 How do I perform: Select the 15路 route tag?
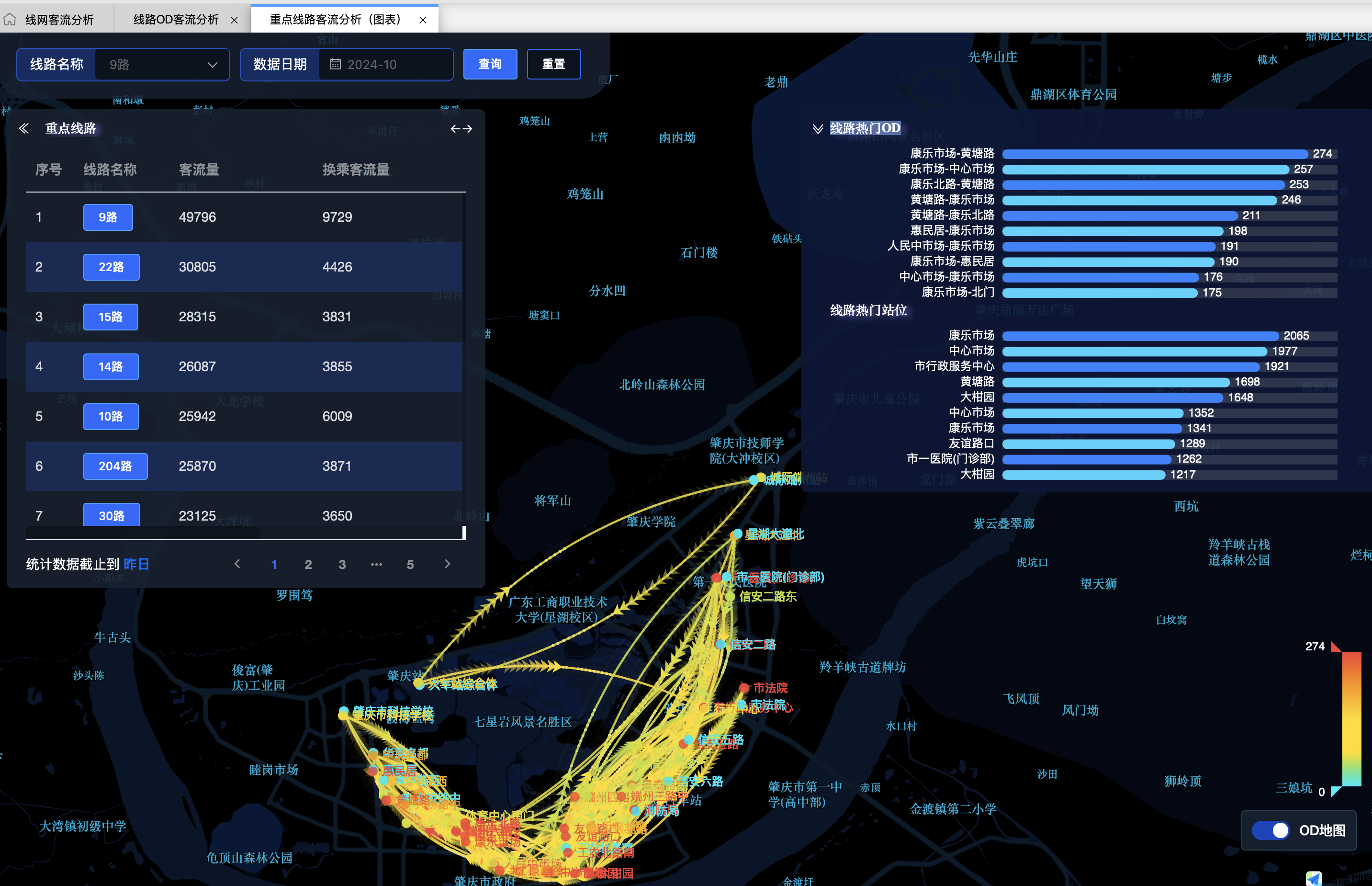tap(111, 317)
